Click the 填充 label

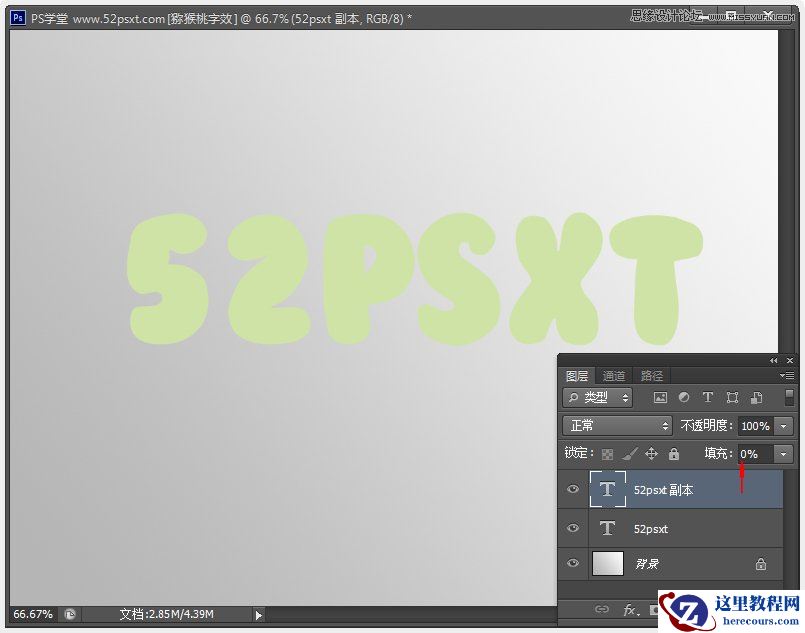tap(718, 453)
